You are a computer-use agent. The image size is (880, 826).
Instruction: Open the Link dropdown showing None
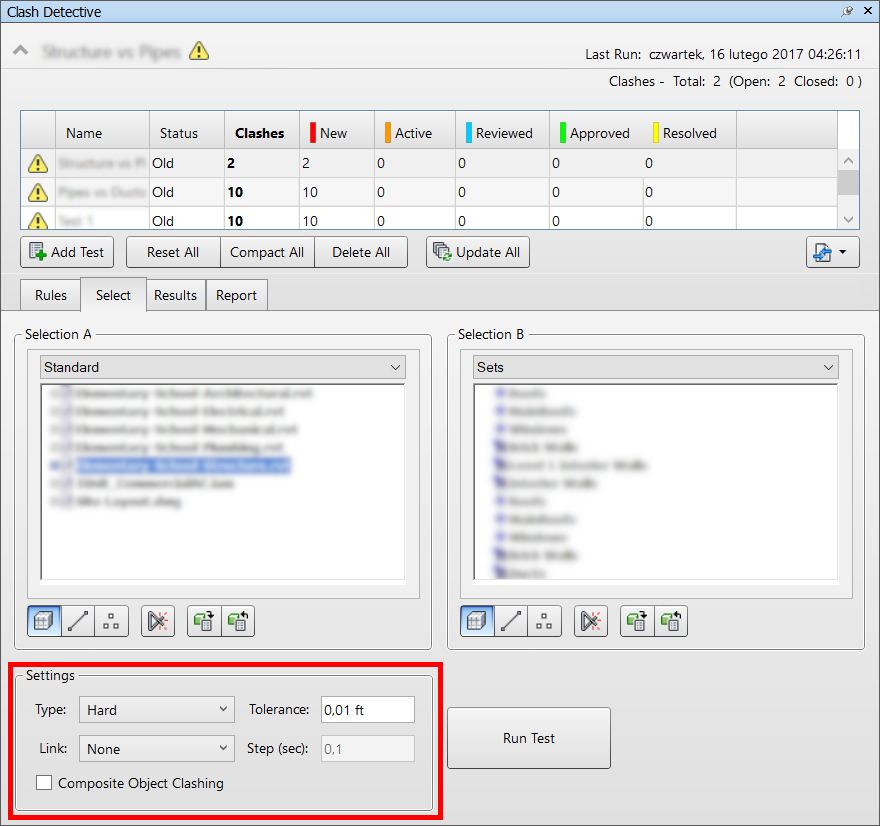point(157,748)
